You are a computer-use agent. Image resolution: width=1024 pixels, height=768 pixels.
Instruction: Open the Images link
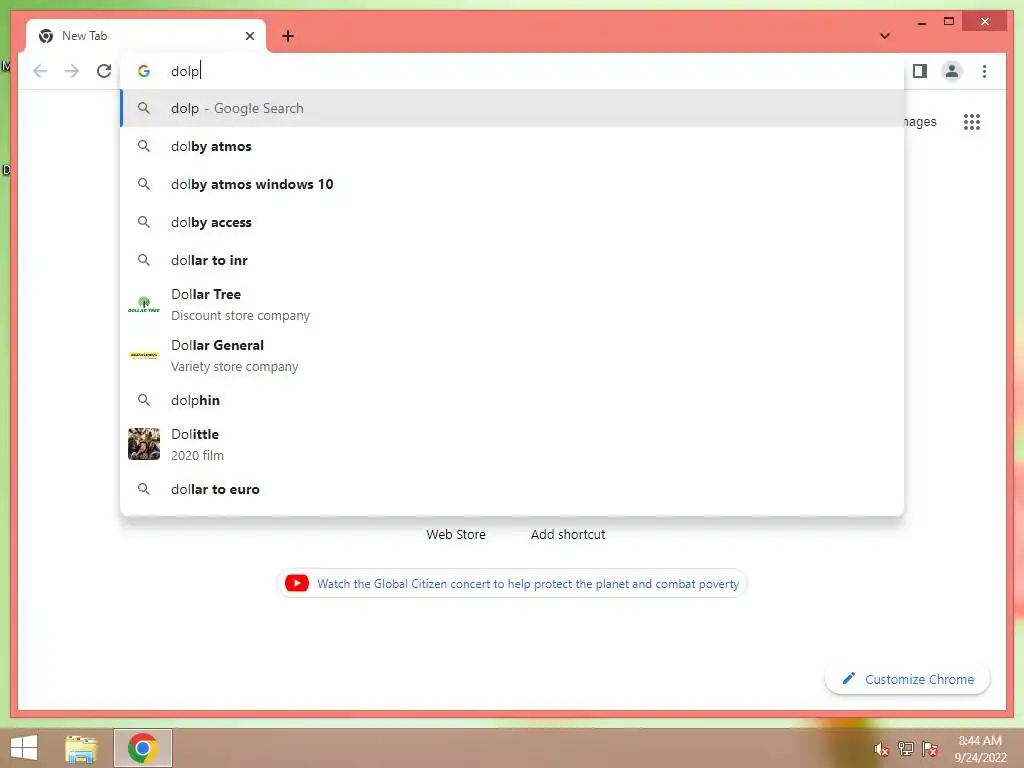pos(920,121)
